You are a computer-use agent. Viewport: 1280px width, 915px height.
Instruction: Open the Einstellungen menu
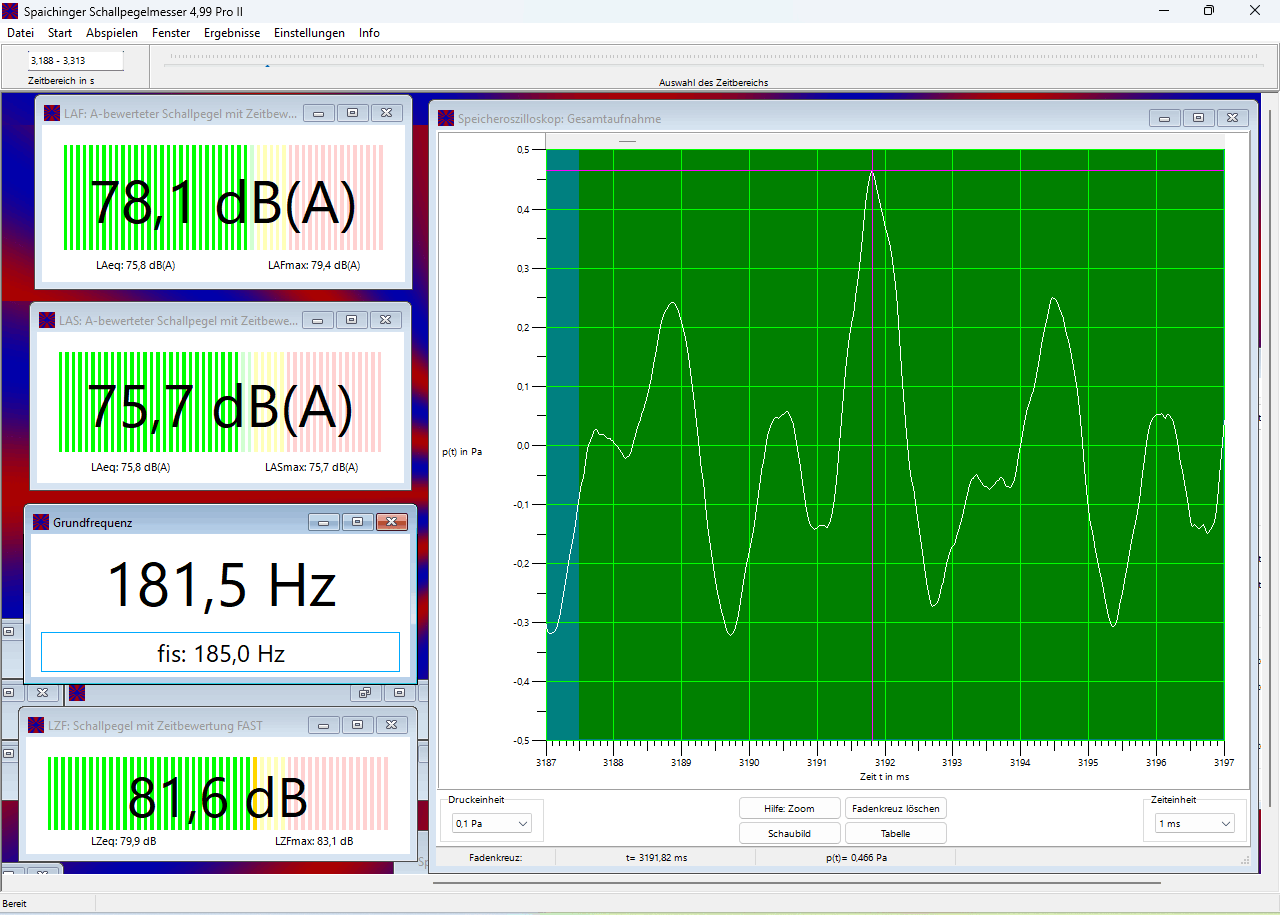tap(309, 33)
